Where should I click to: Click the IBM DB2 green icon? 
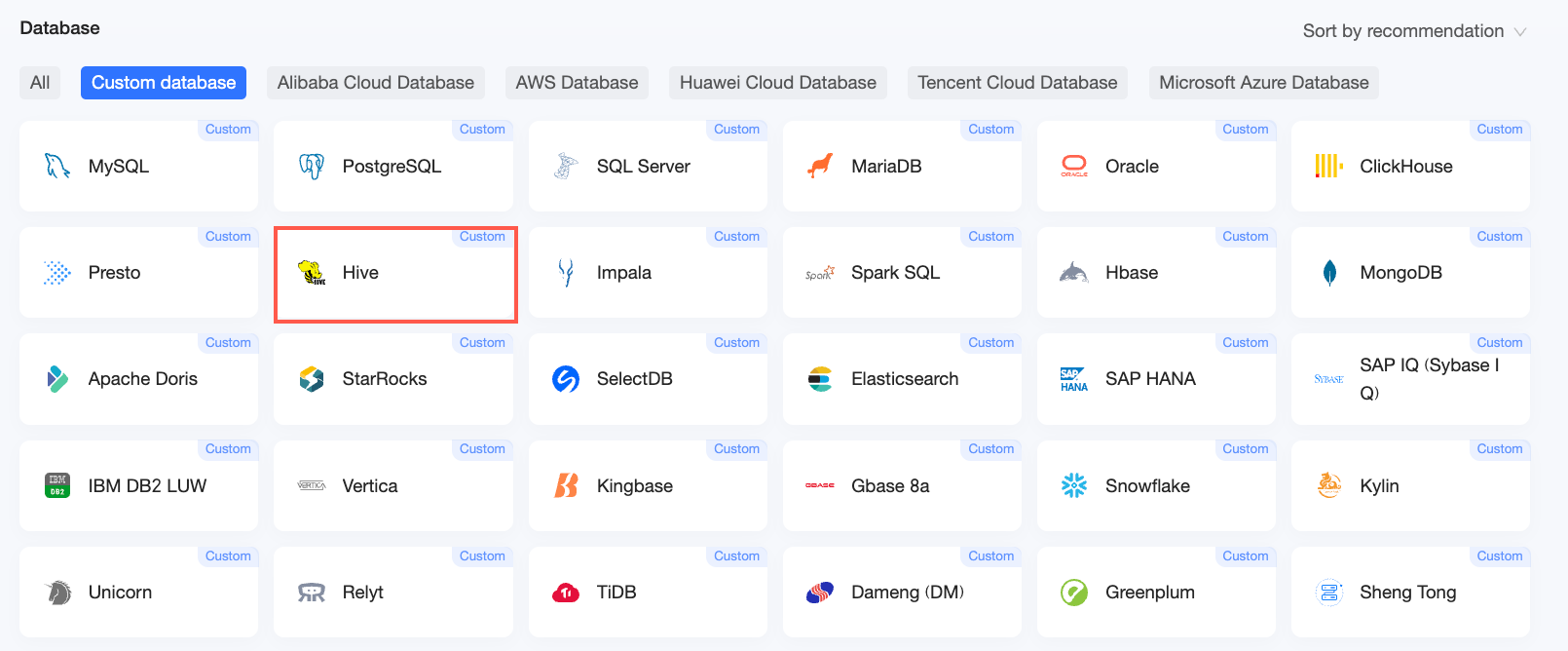(57, 485)
